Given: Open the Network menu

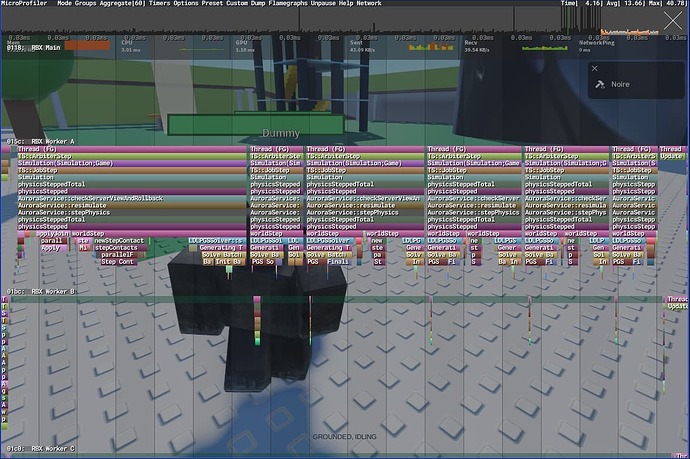Looking at the screenshot, I should click(x=369, y=3).
